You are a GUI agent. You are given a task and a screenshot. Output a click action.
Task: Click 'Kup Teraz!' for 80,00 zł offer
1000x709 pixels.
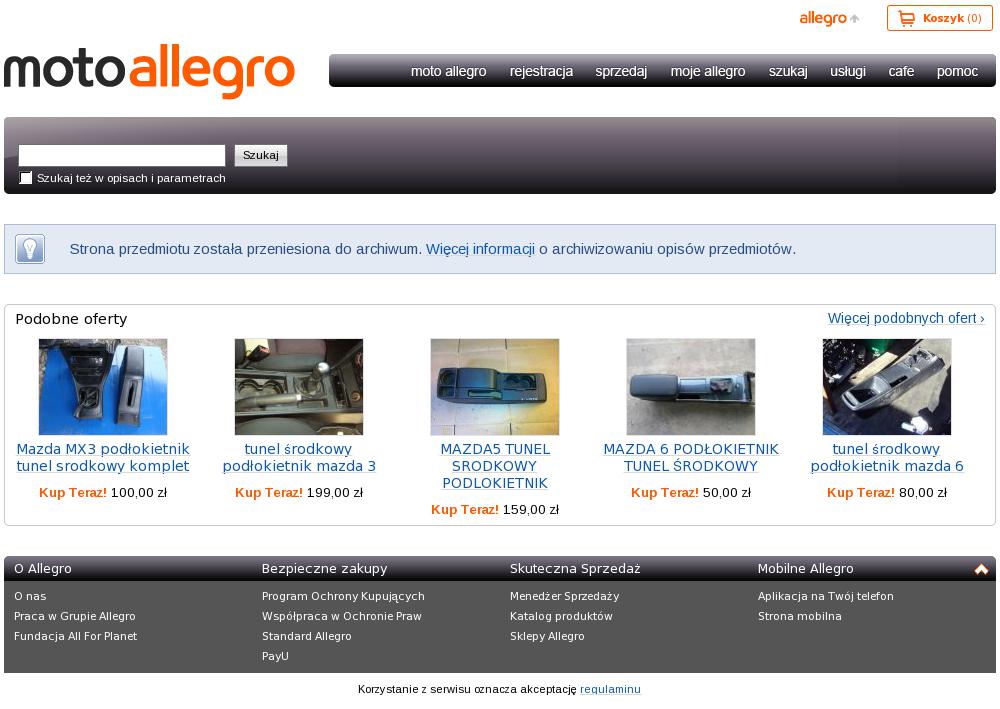tap(860, 492)
